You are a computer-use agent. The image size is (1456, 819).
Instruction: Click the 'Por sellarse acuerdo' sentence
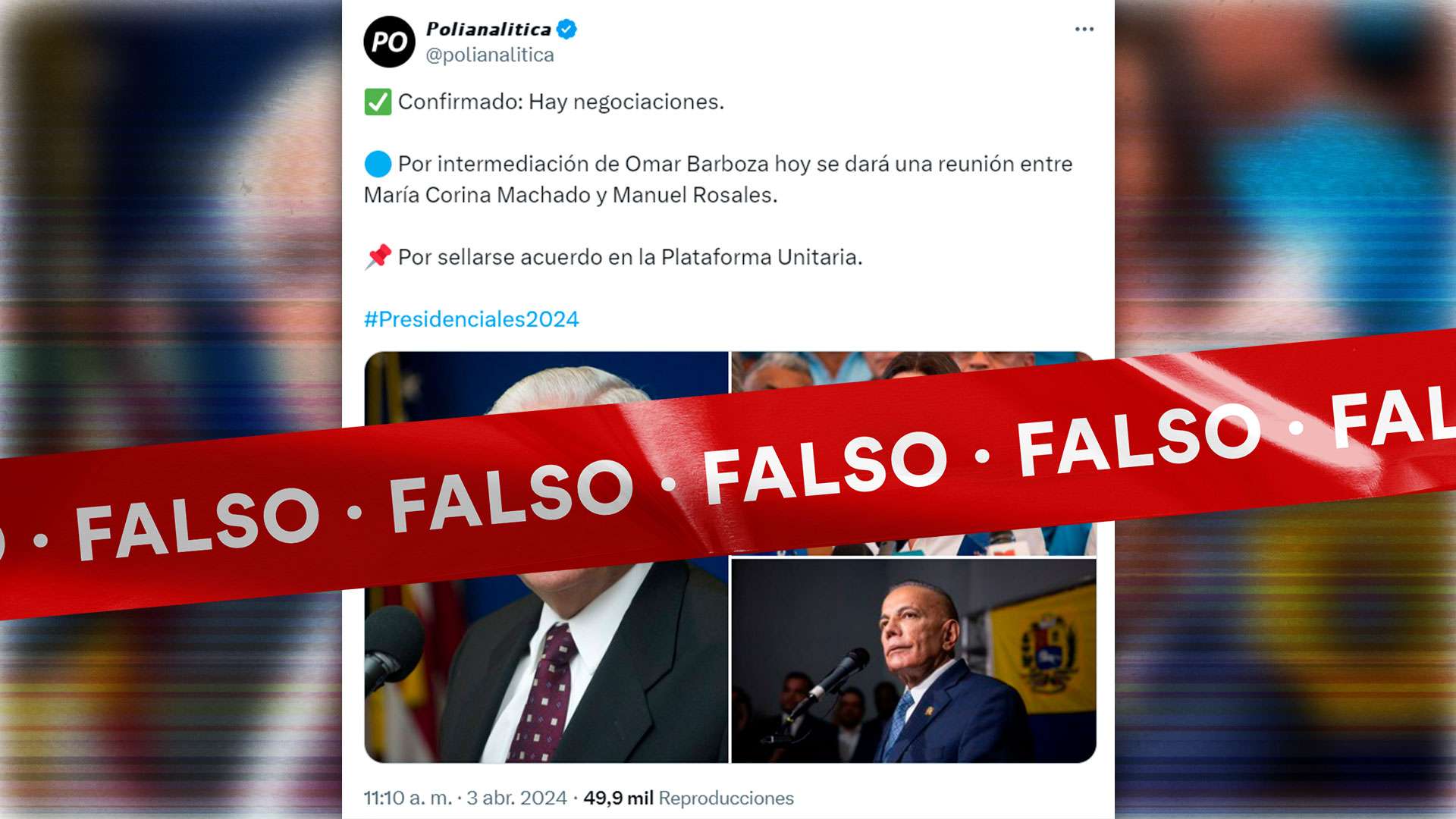point(630,257)
